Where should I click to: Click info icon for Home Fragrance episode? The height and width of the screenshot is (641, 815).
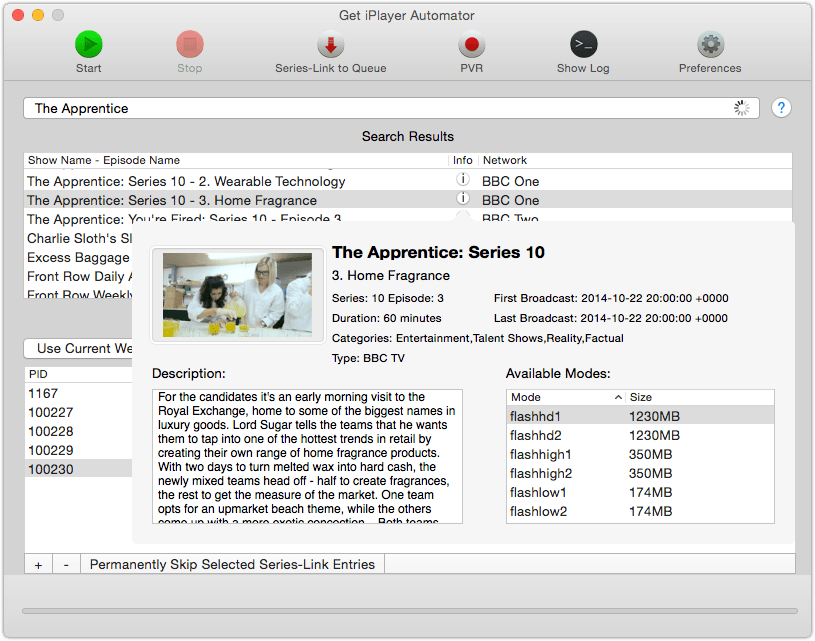point(463,199)
